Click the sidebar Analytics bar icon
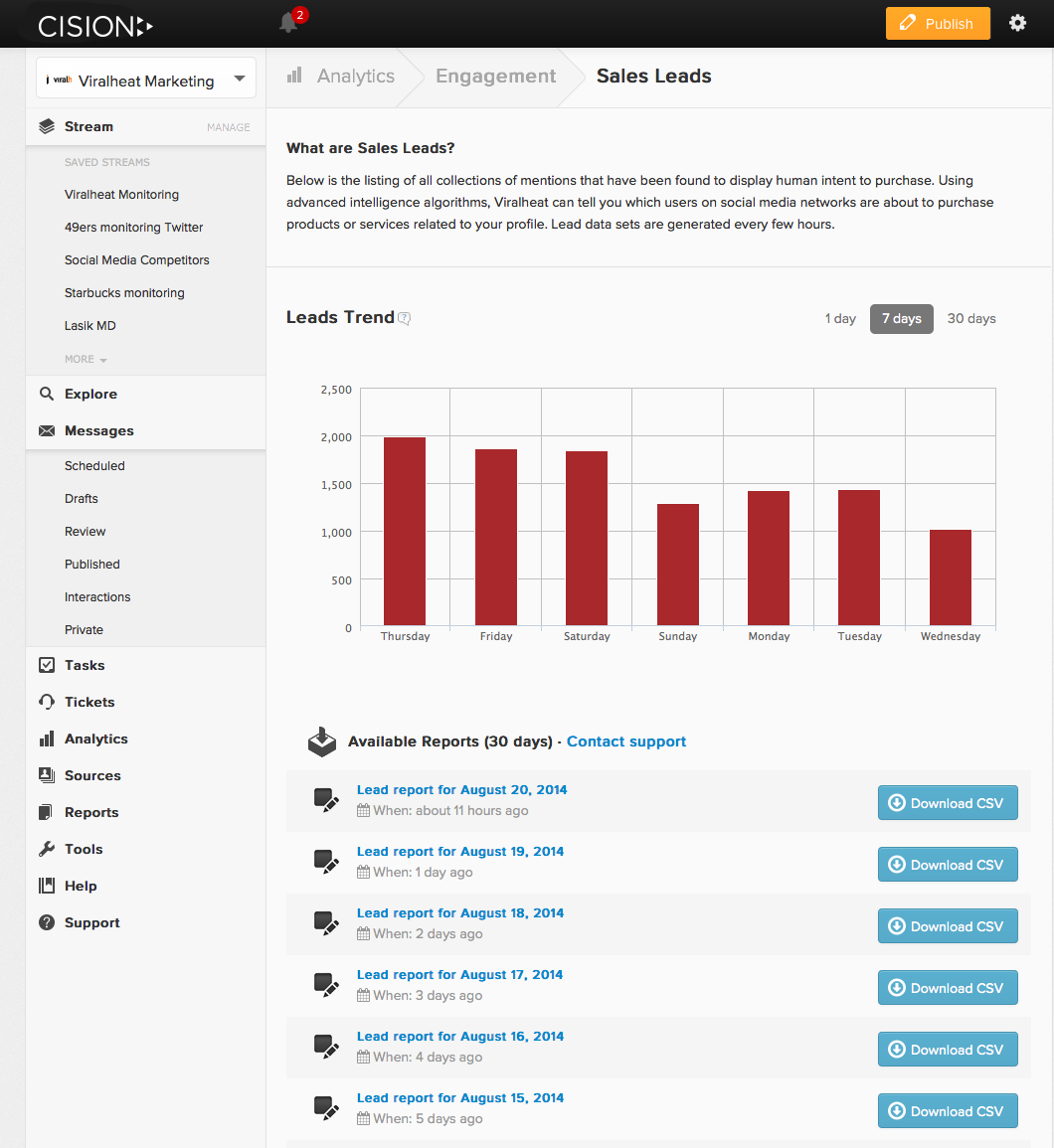Screen dimensions: 1054x1148 click(x=47, y=738)
